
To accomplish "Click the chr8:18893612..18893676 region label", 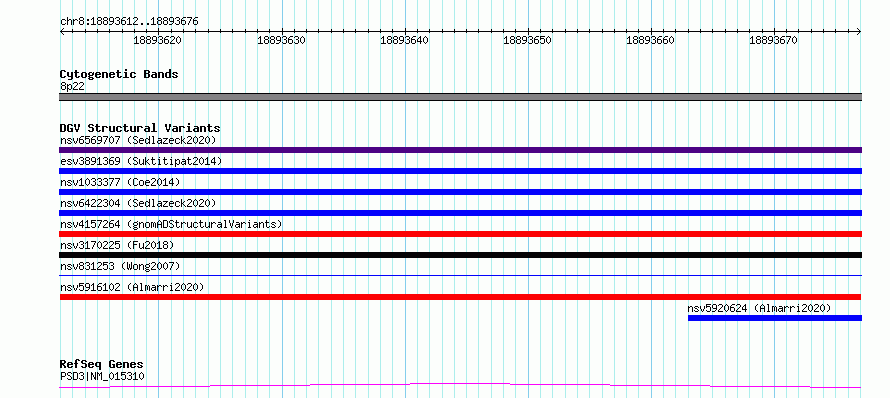I will coord(129,22).
